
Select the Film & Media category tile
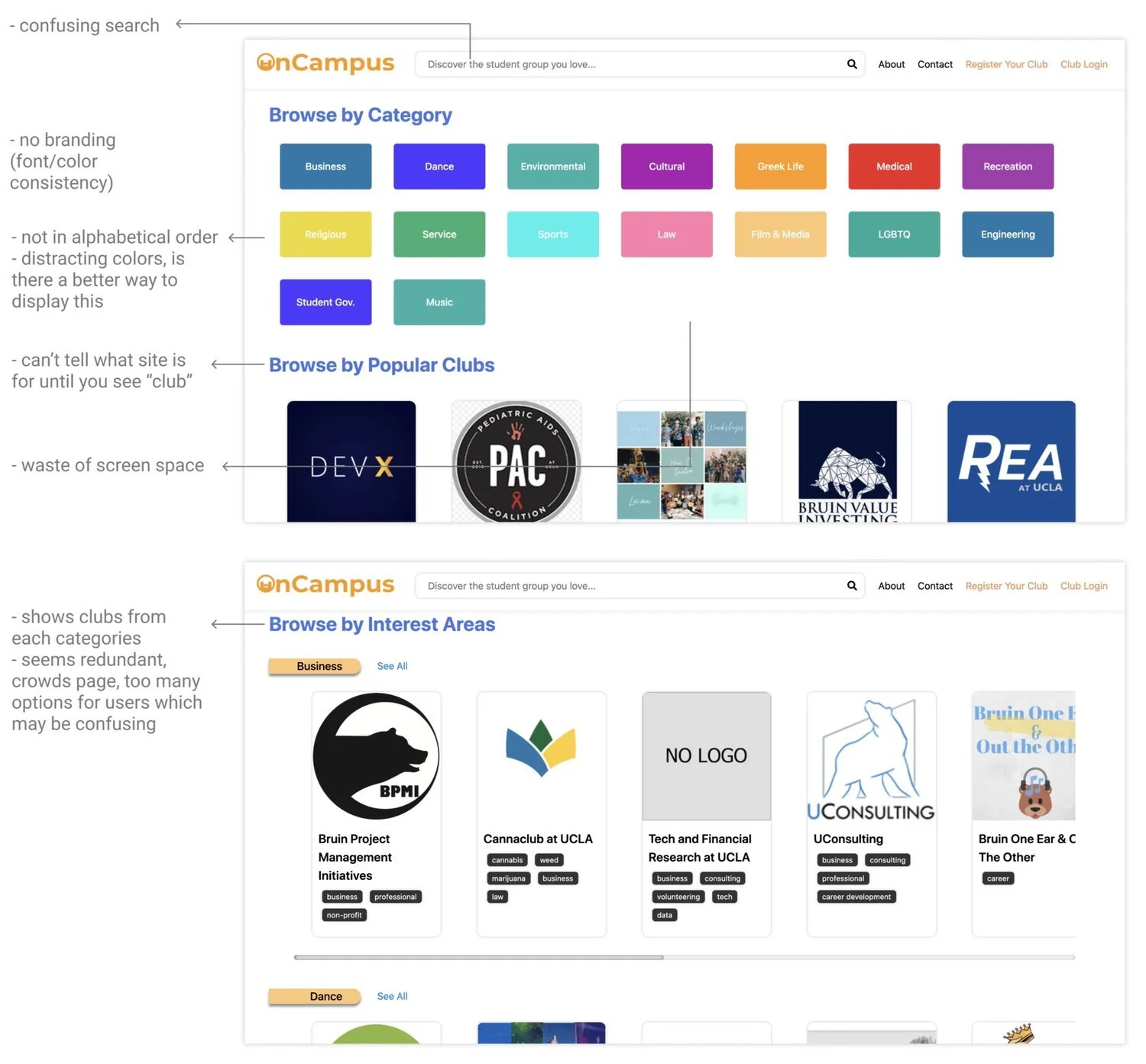pos(781,234)
